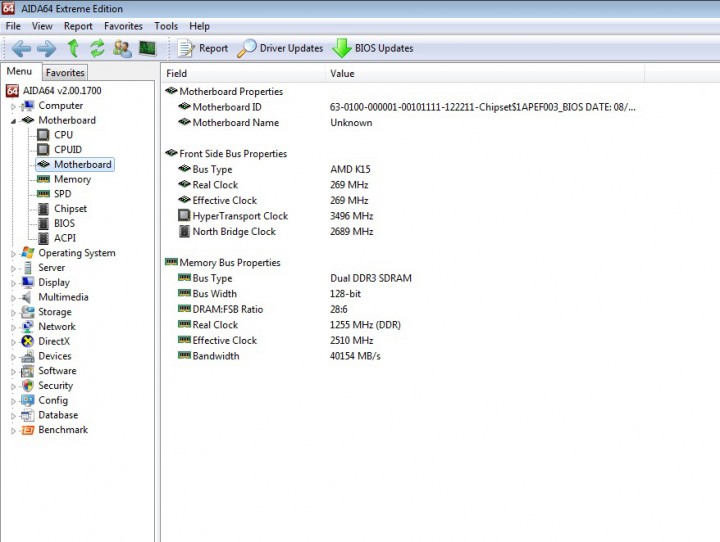Expand the Software tree node
The height and width of the screenshot is (542, 720).
13,371
